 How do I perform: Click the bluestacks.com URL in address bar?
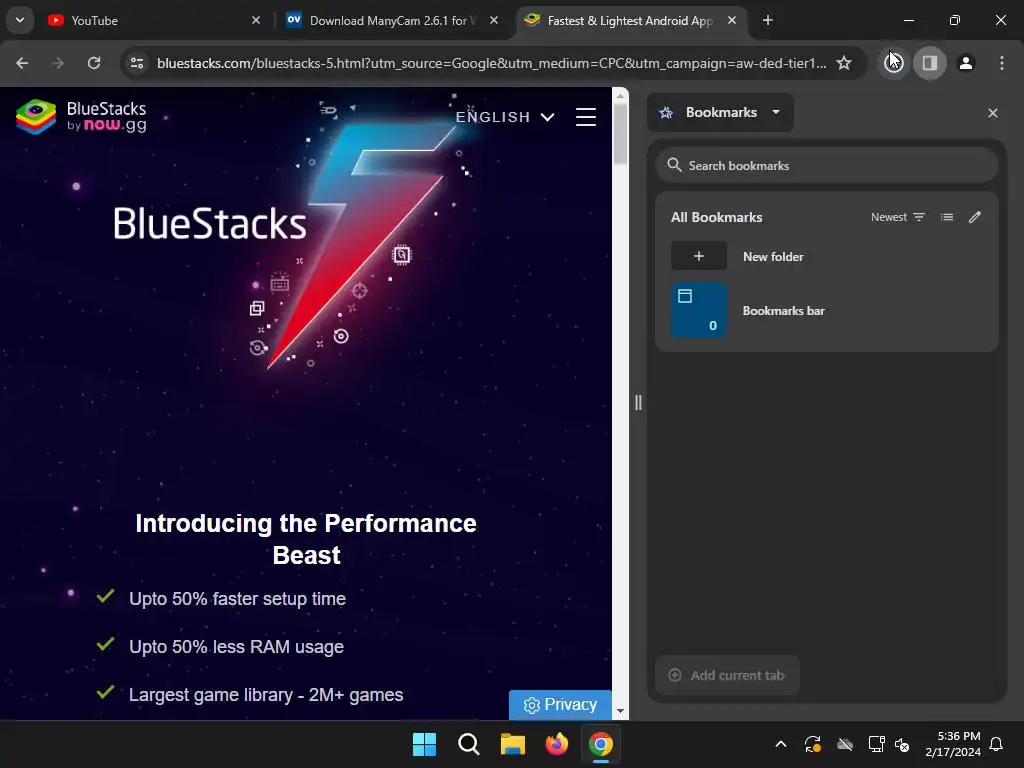point(491,63)
